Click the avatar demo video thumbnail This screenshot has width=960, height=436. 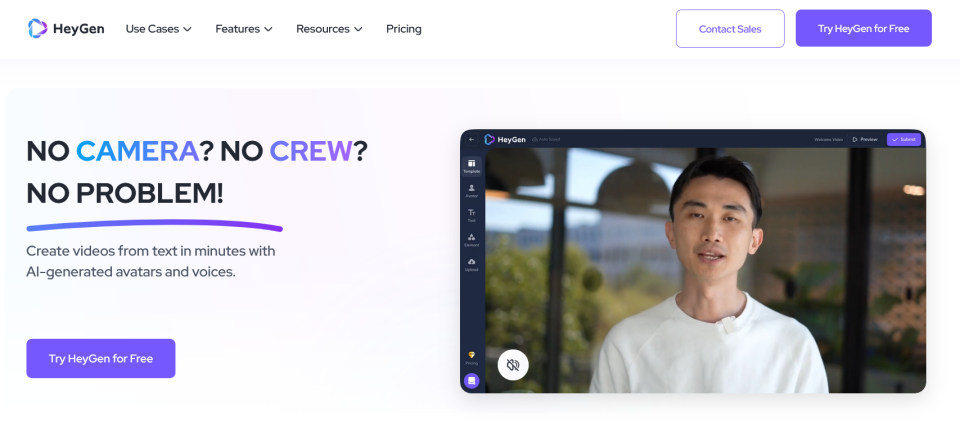pyautogui.click(x=705, y=270)
